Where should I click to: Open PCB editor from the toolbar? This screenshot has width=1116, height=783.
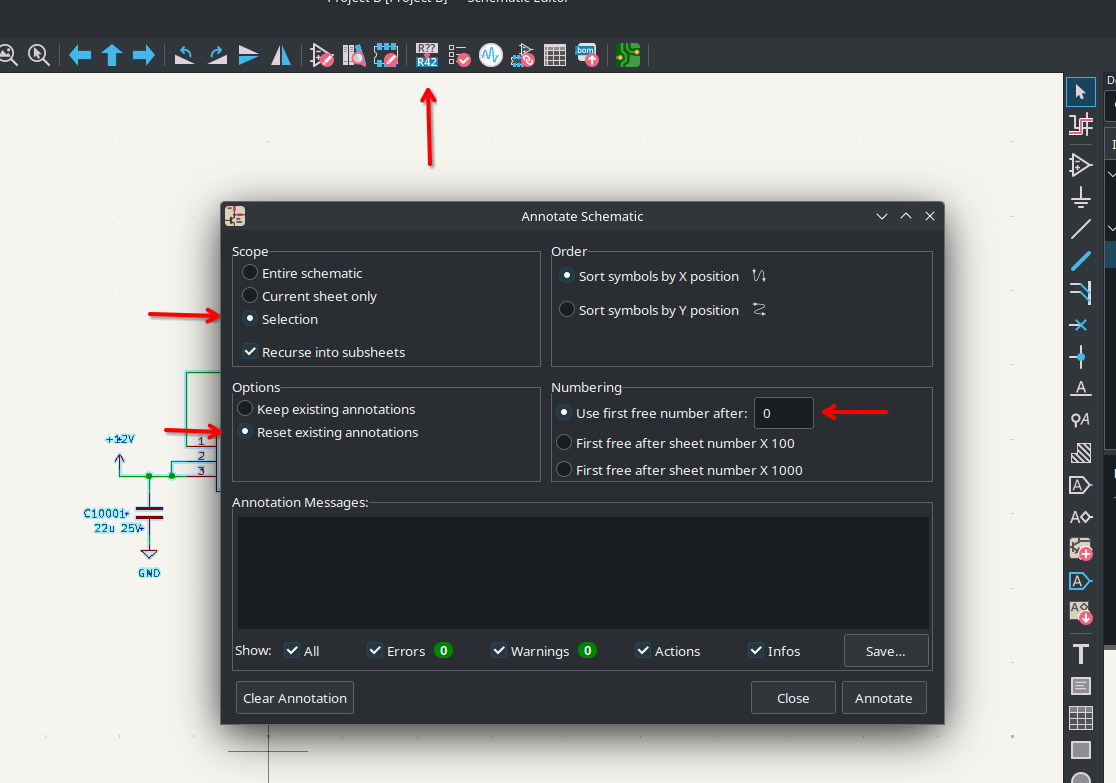pyautogui.click(x=628, y=55)
